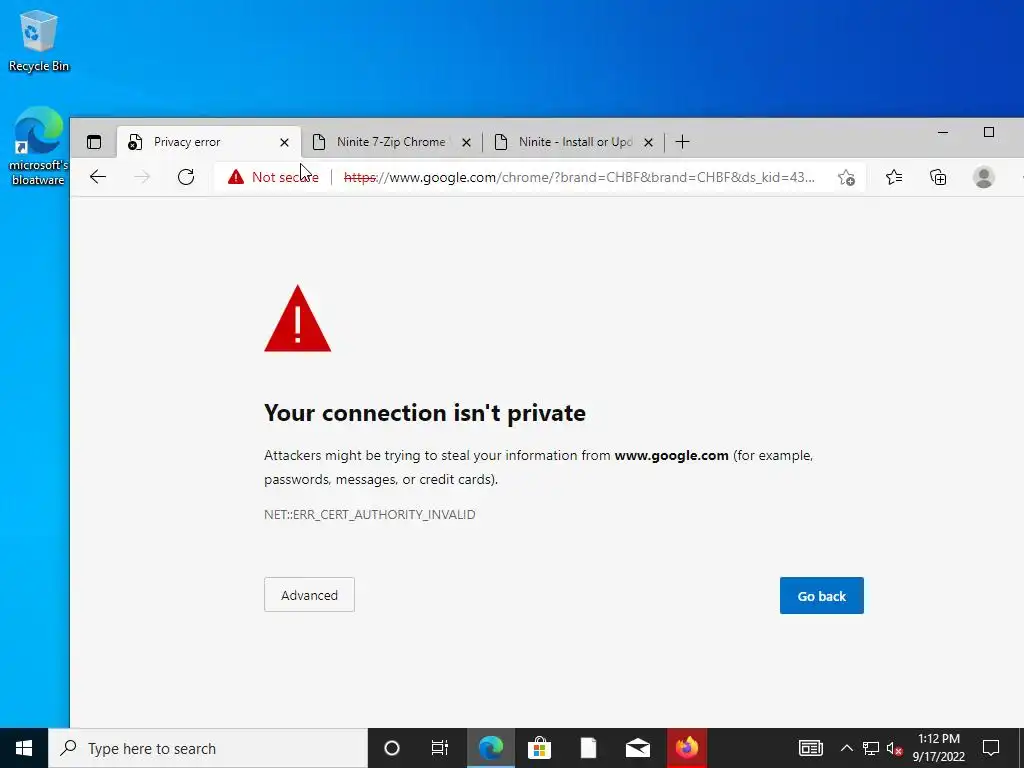This screenshot has width=1024, height=768.
Task: Open the News and interests taskbar icon
Action: pyautogui.click(x=810, y=748)
